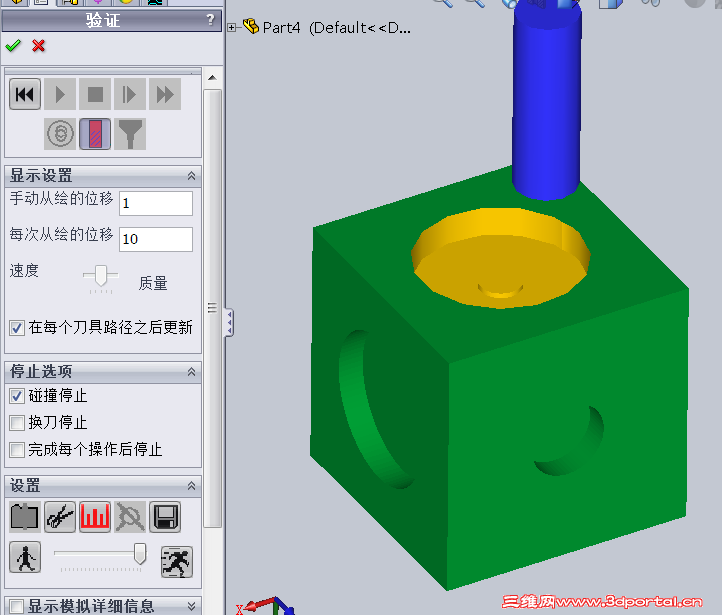Click the pliers clamp settings icon
Screen dimensions: 722x615
60,517
